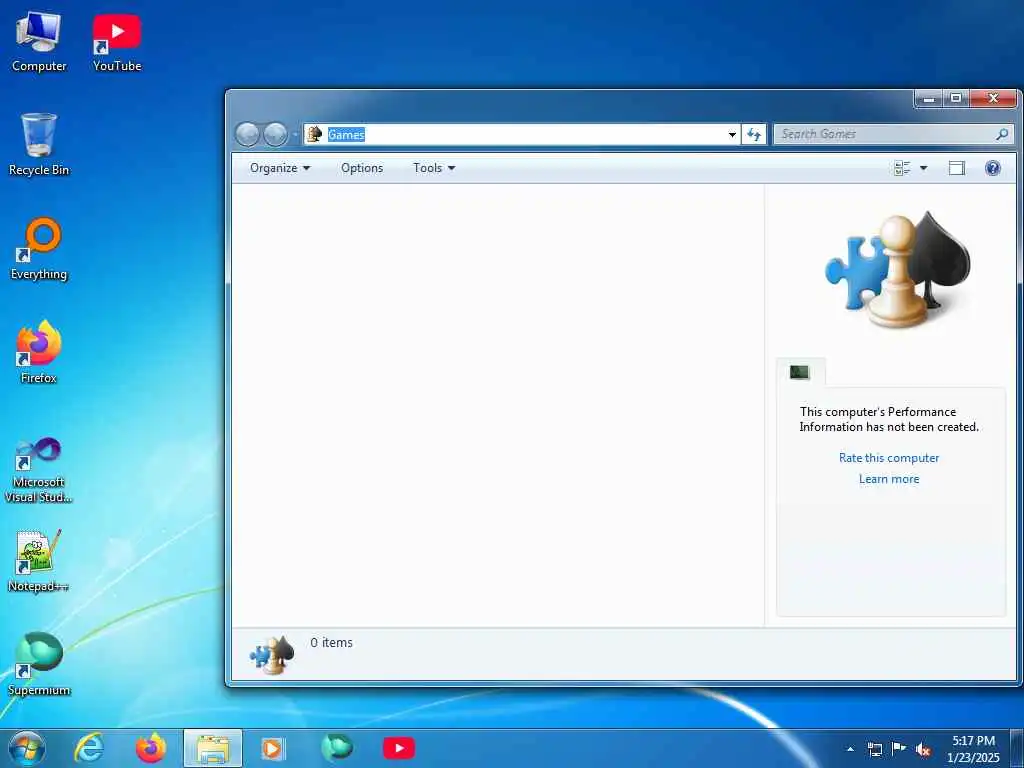Click the Games address bar text
1024x768 pixels.
coord(346,135)
